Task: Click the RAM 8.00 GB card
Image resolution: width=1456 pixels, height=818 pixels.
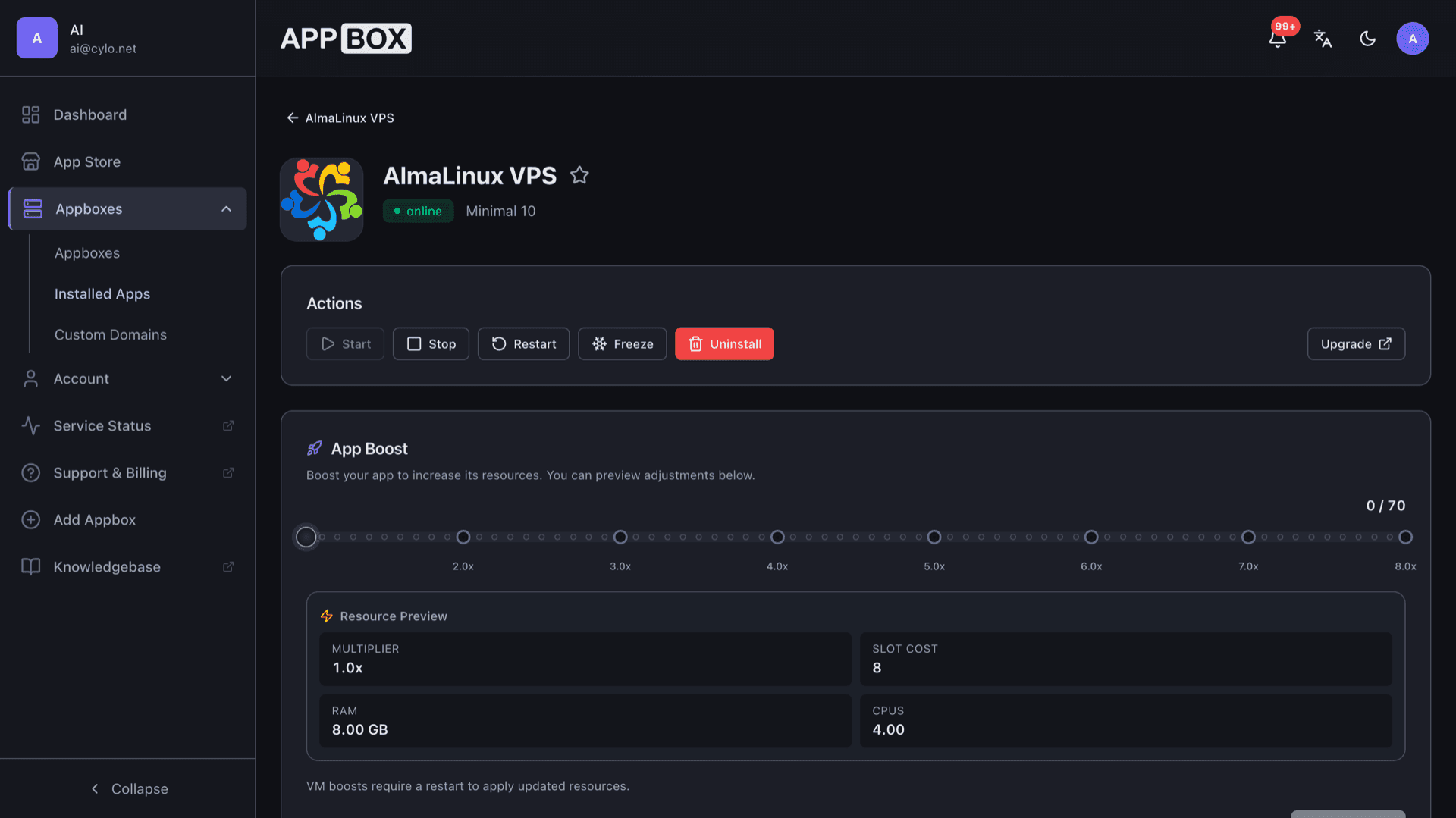Action: coord(585,721)
